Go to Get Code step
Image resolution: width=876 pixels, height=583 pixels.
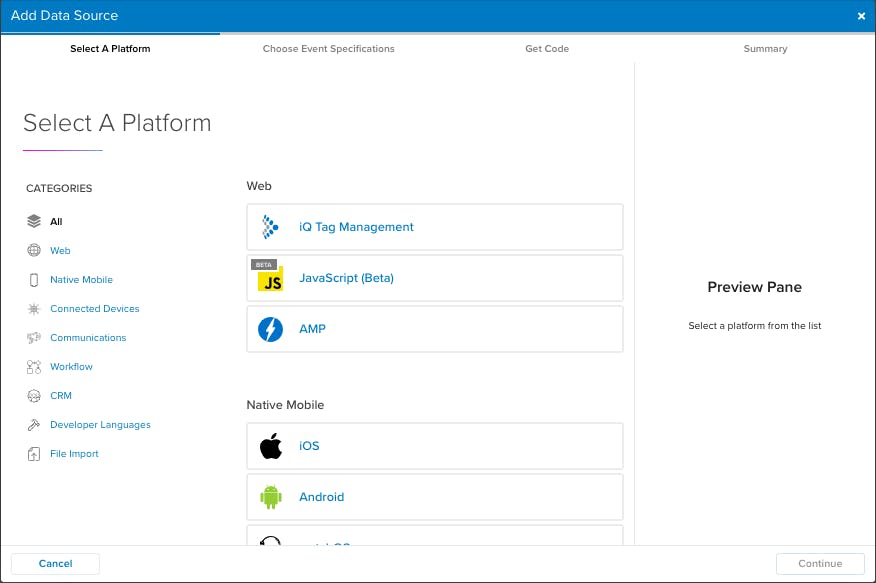click(x=547, y=49)
